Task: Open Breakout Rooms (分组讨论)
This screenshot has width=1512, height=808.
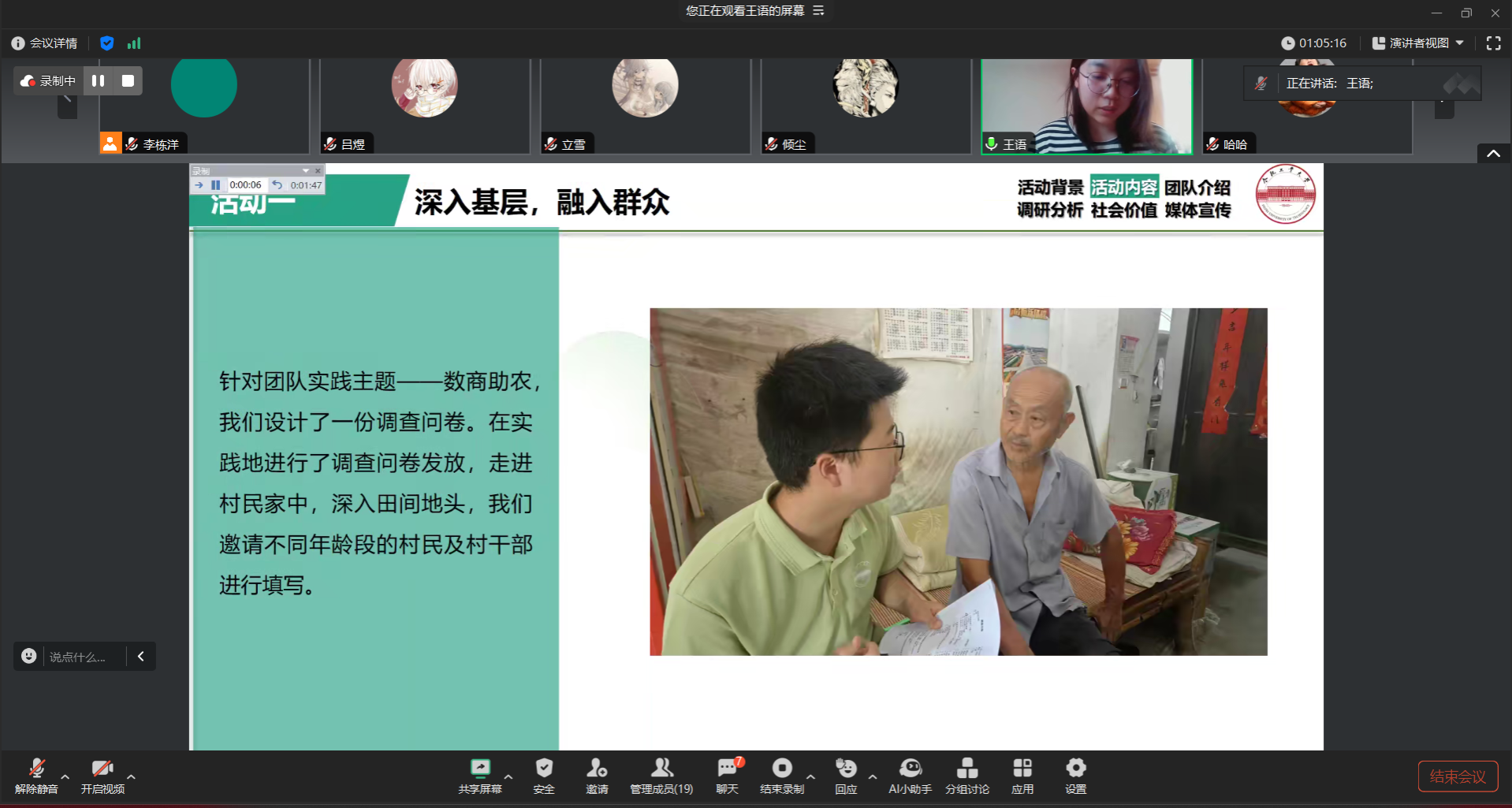Action: coord(967,776)
